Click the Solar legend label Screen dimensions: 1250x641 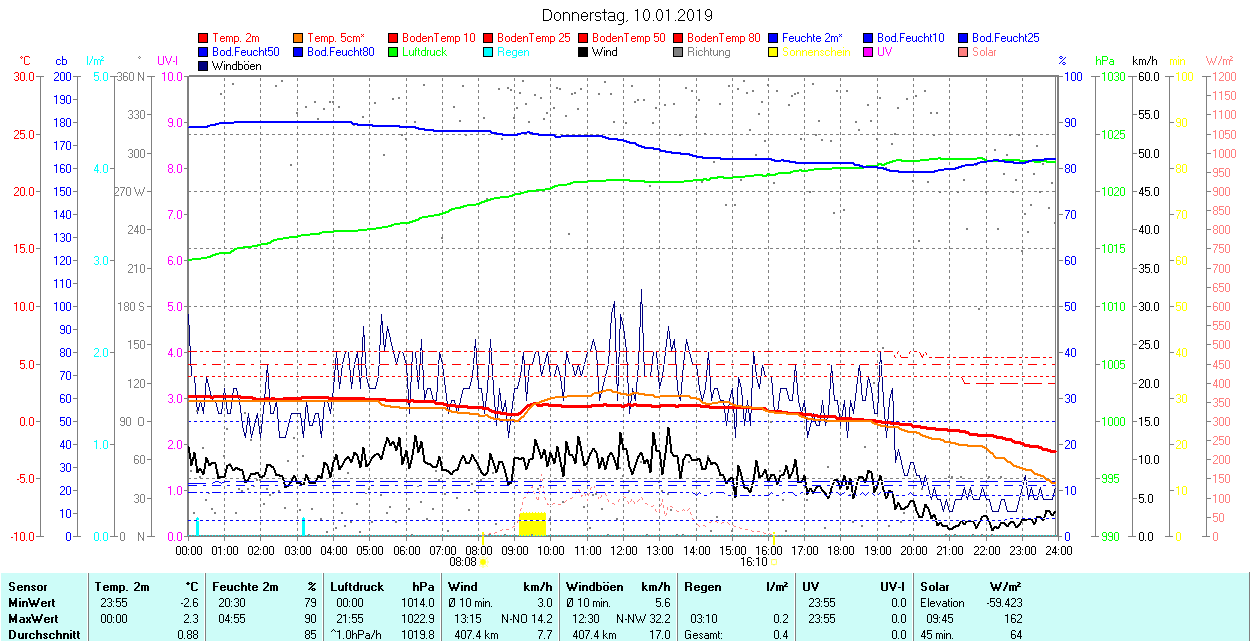pyautogui.click(x=984, y=52)
